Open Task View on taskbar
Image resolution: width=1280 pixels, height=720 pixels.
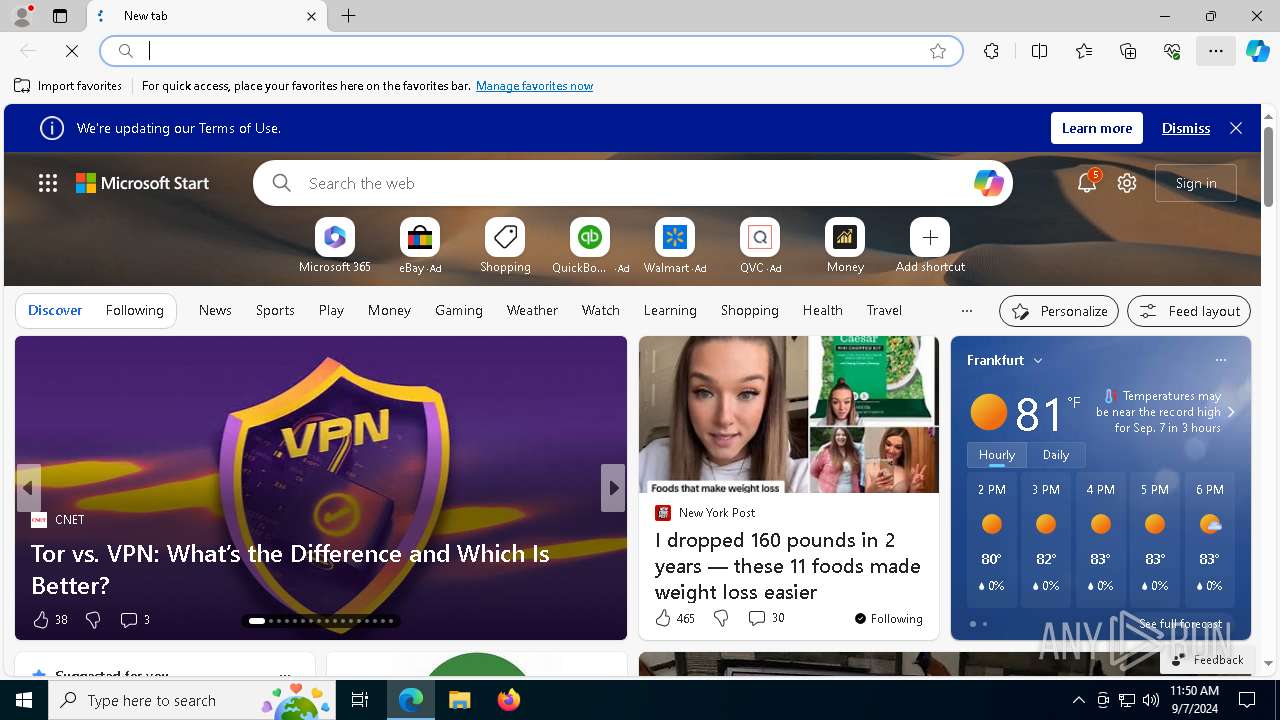click(x=360, y=700)
